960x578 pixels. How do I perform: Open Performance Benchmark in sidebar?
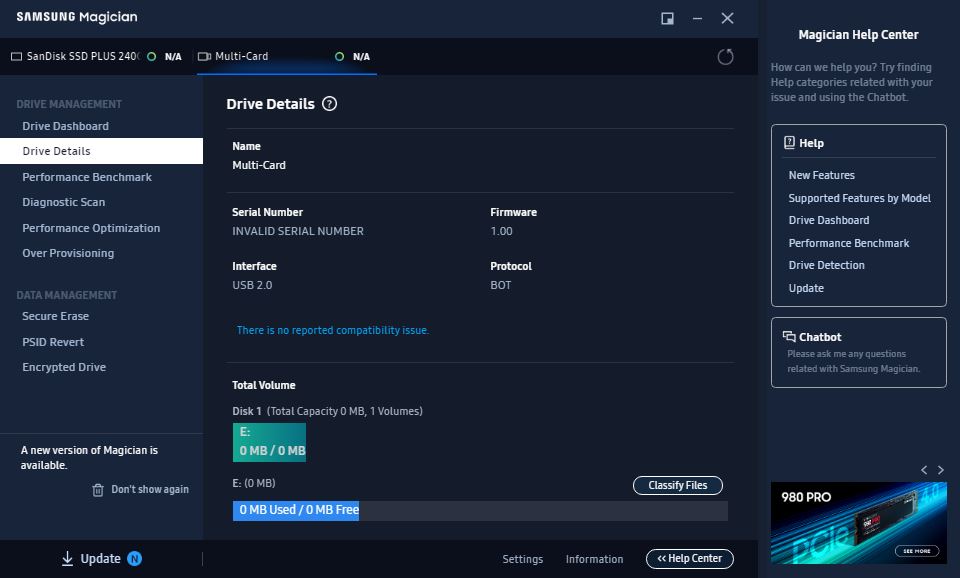[87, 177]
